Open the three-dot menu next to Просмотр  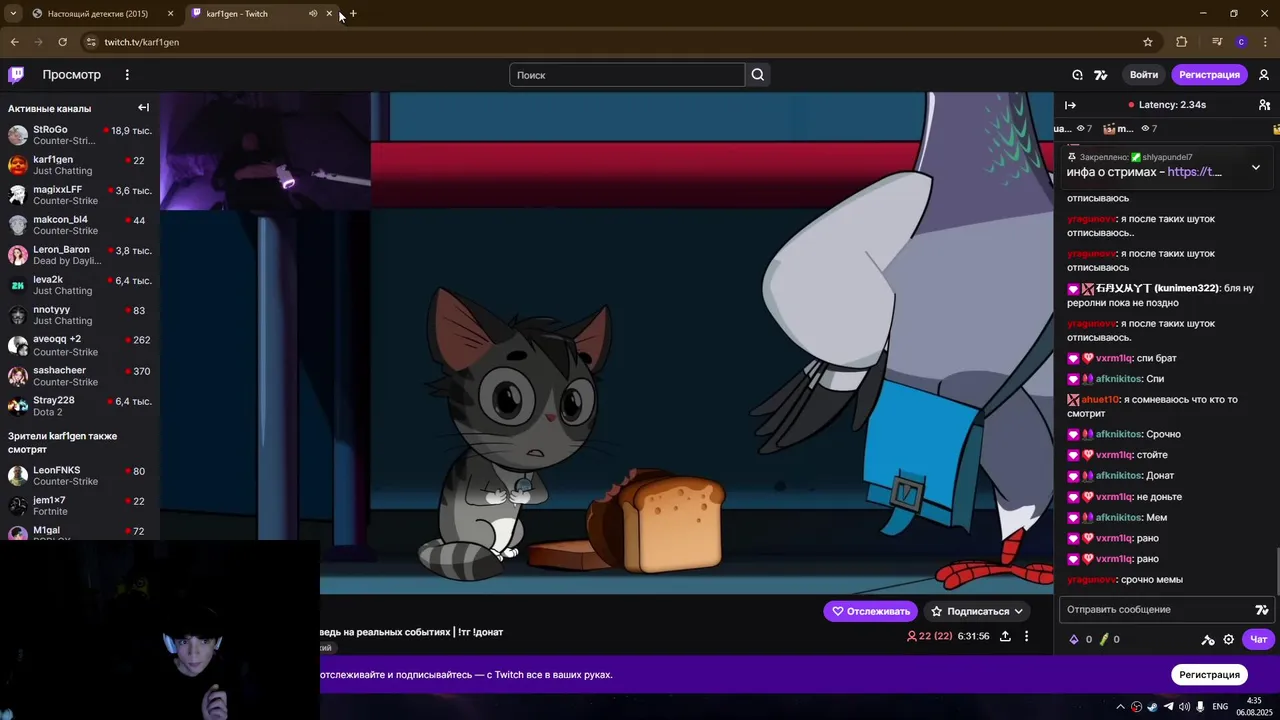[x=127, y=75]
